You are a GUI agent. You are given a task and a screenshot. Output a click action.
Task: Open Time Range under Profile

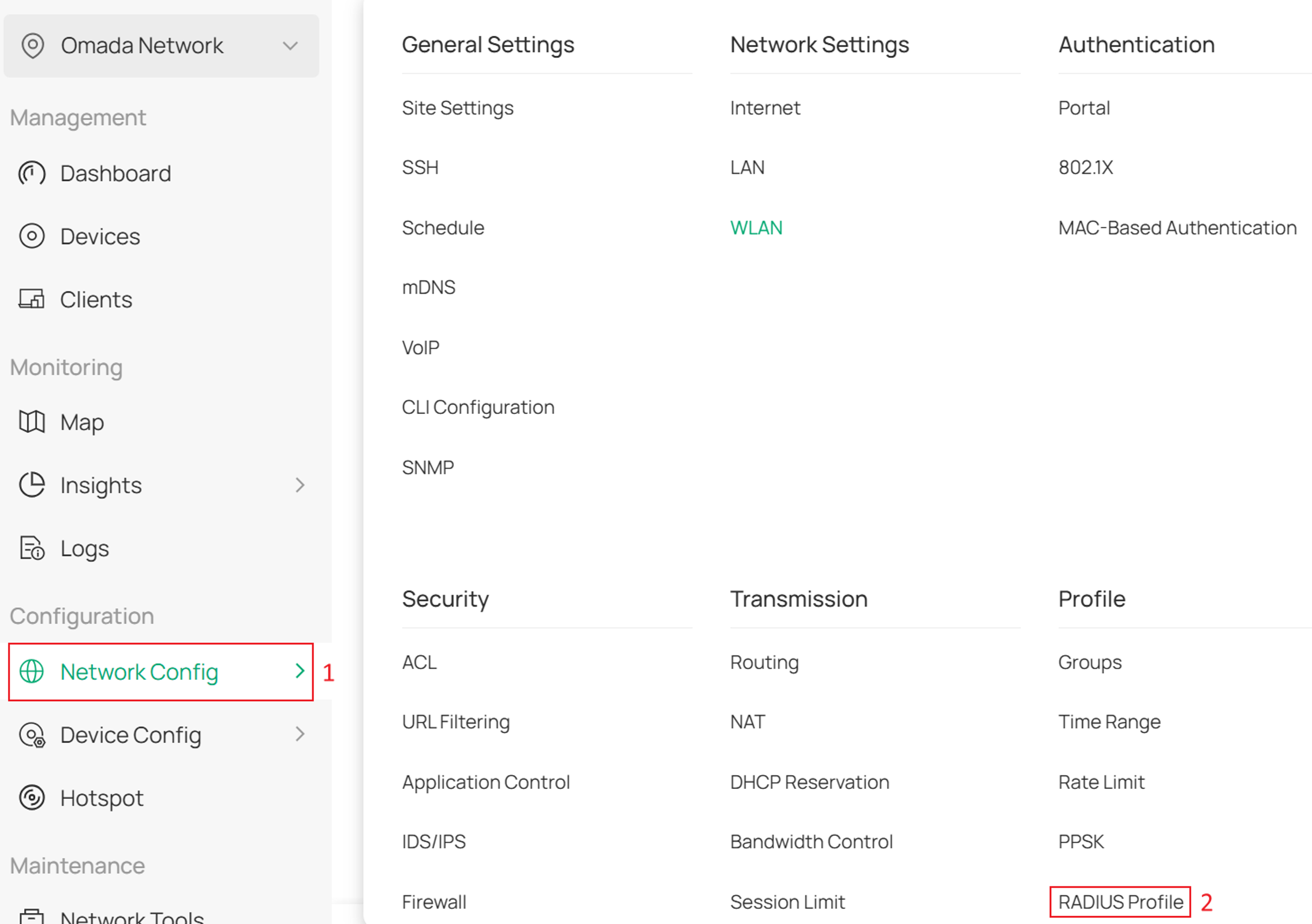tap(1109, 723)
